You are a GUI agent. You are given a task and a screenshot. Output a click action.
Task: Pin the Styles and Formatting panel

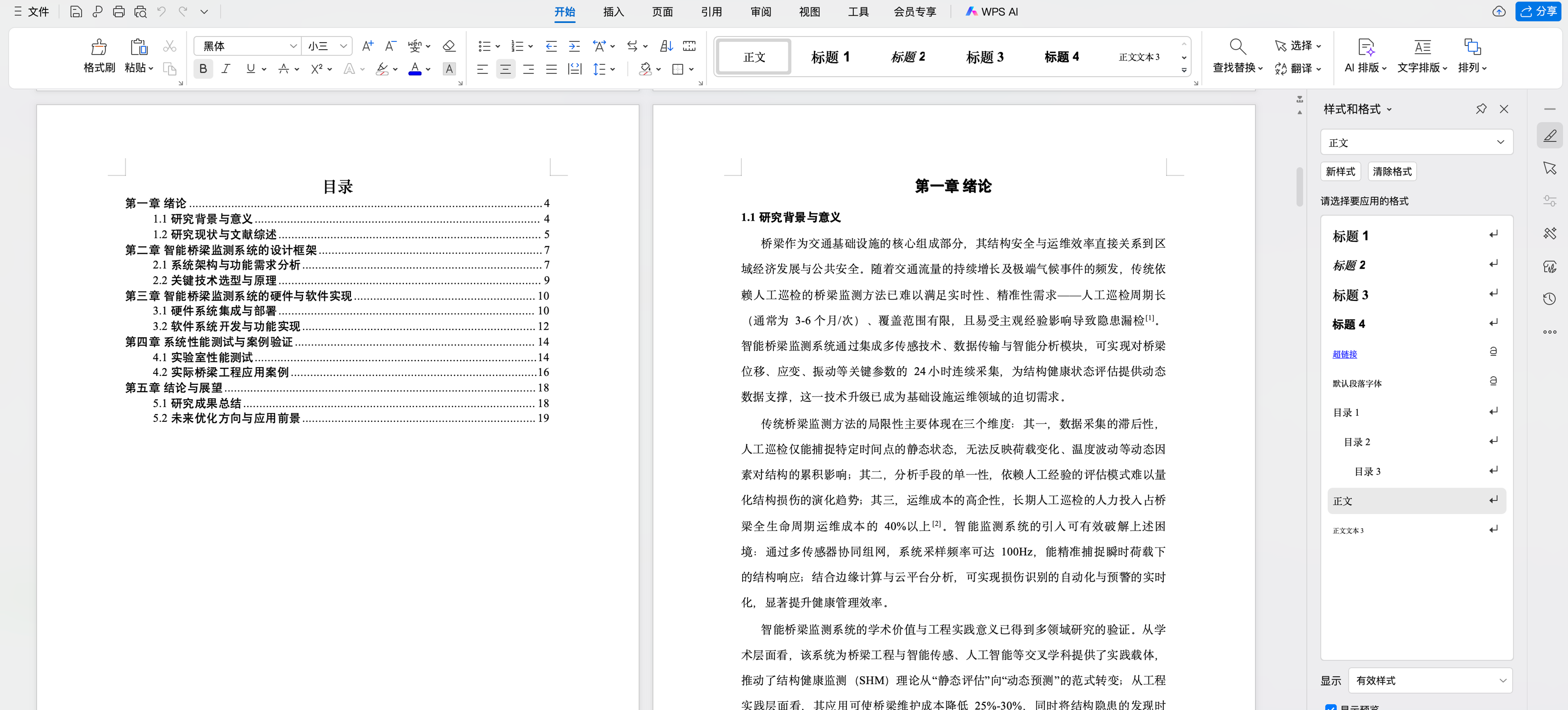[x=1481, y=109]
